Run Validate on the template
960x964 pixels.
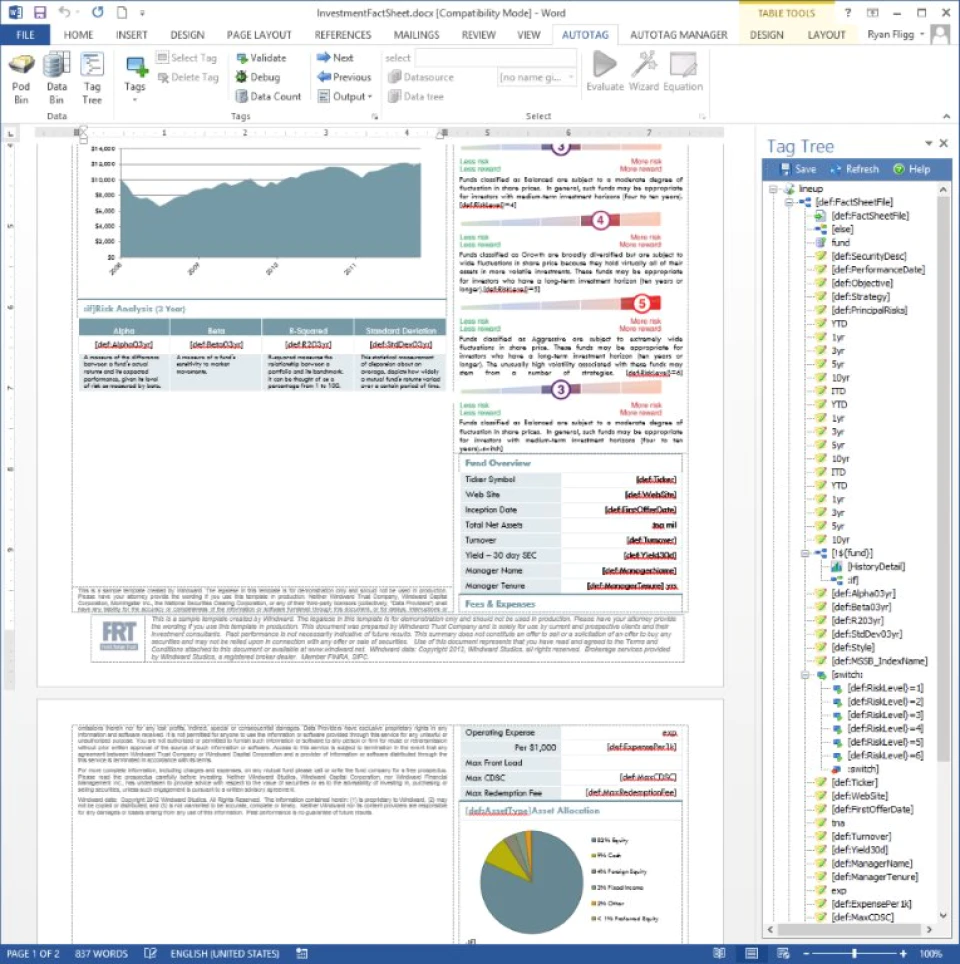[261, 58]
